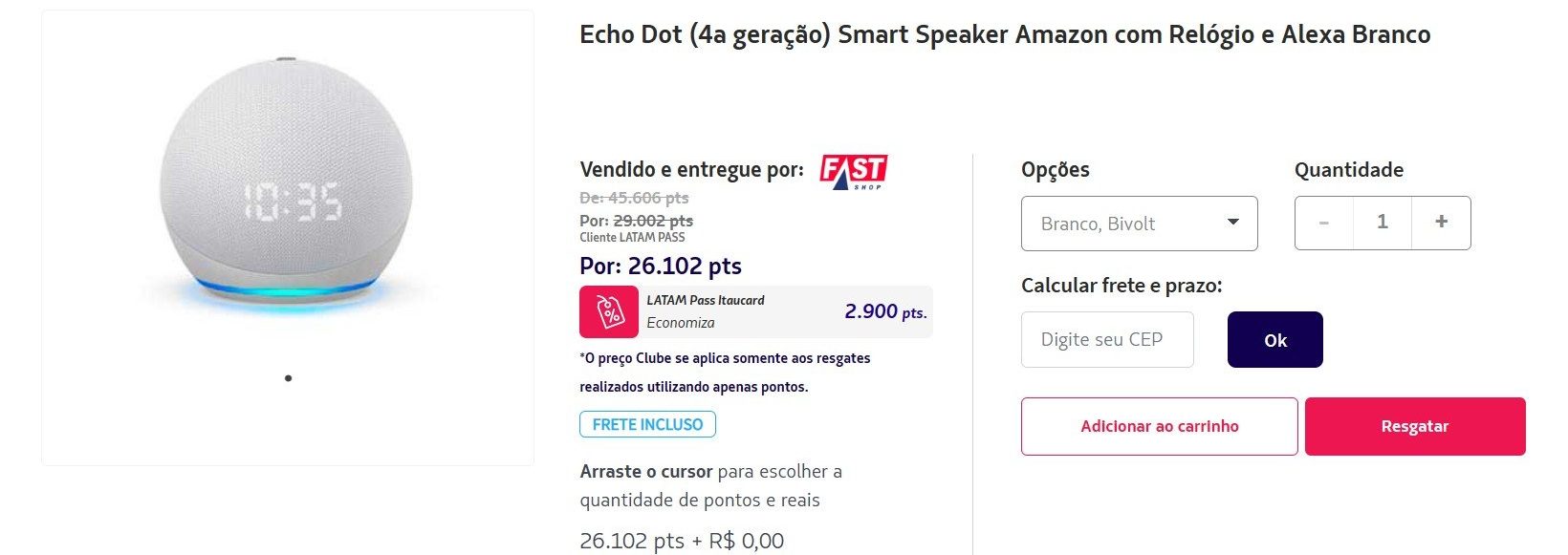
Task: Click the LATAM Pass Itaucard savings banner
Action: 756,311
